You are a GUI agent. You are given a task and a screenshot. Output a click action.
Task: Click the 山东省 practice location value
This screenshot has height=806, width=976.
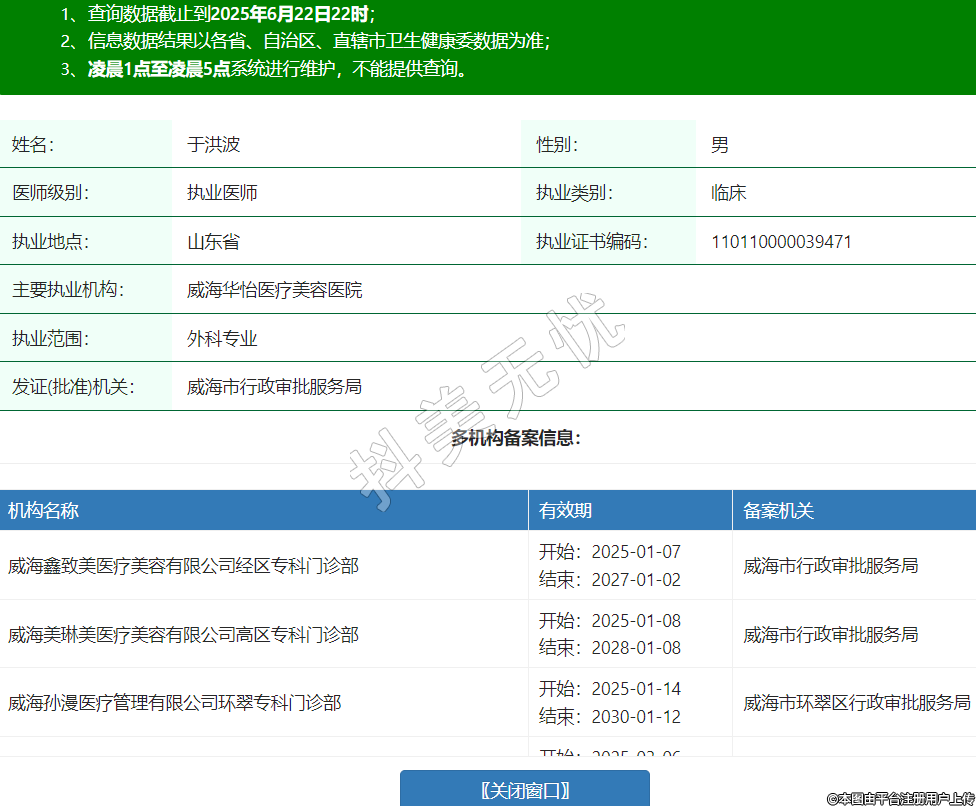pyautogui.click(x=213, y=242)
